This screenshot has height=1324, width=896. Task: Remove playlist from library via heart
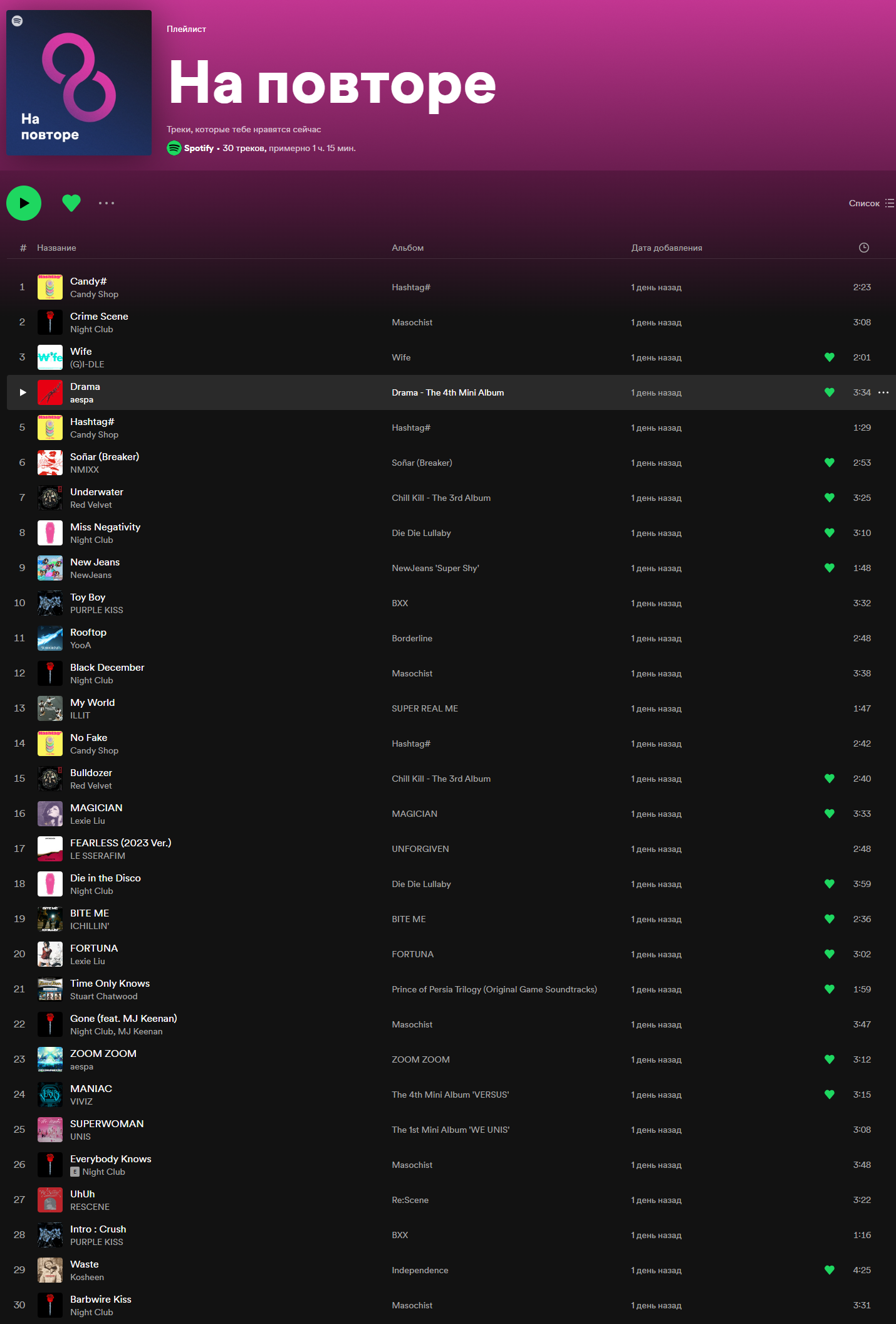71,203
